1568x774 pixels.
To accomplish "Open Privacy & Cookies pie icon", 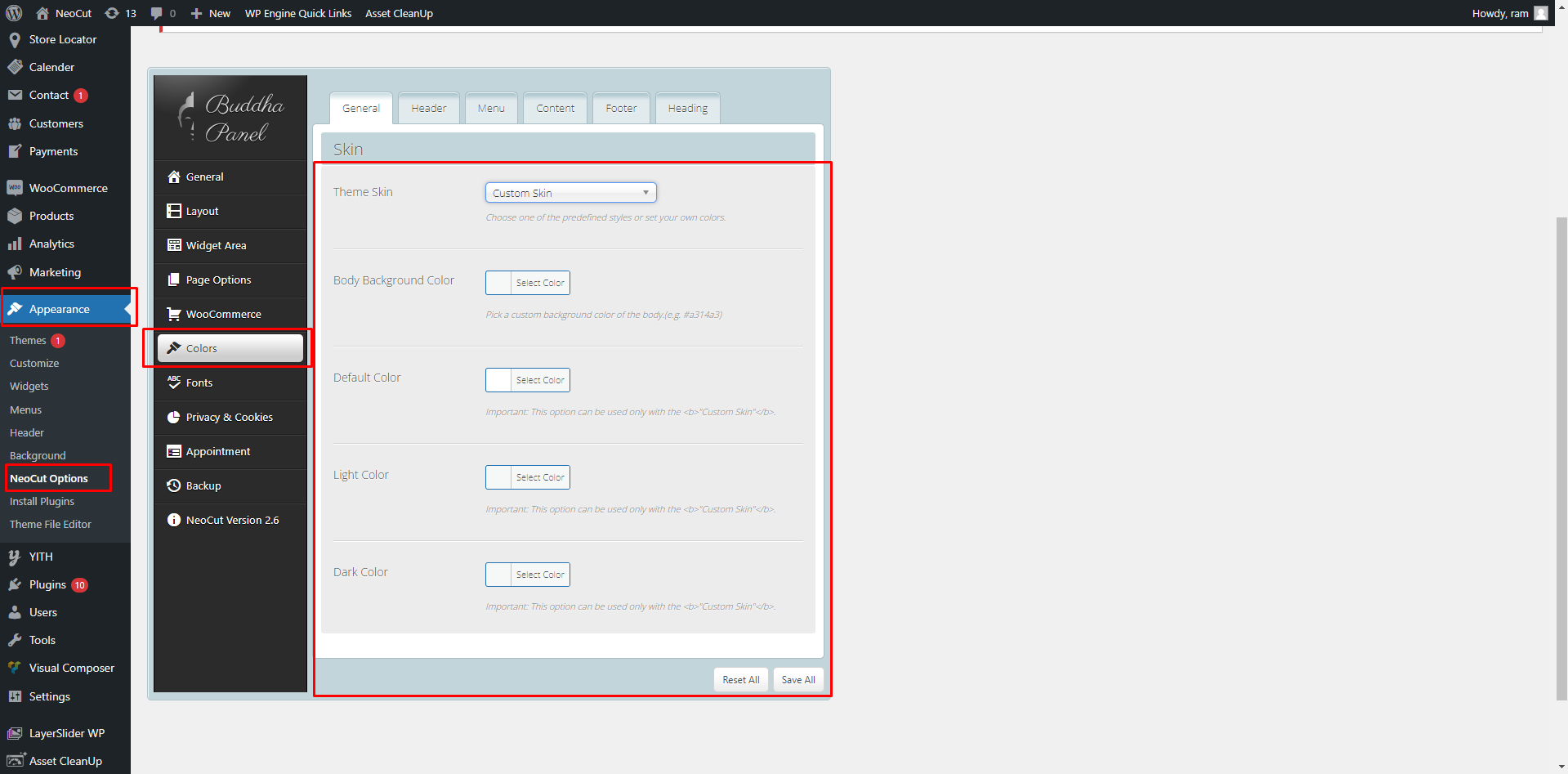I will point(173,417).
